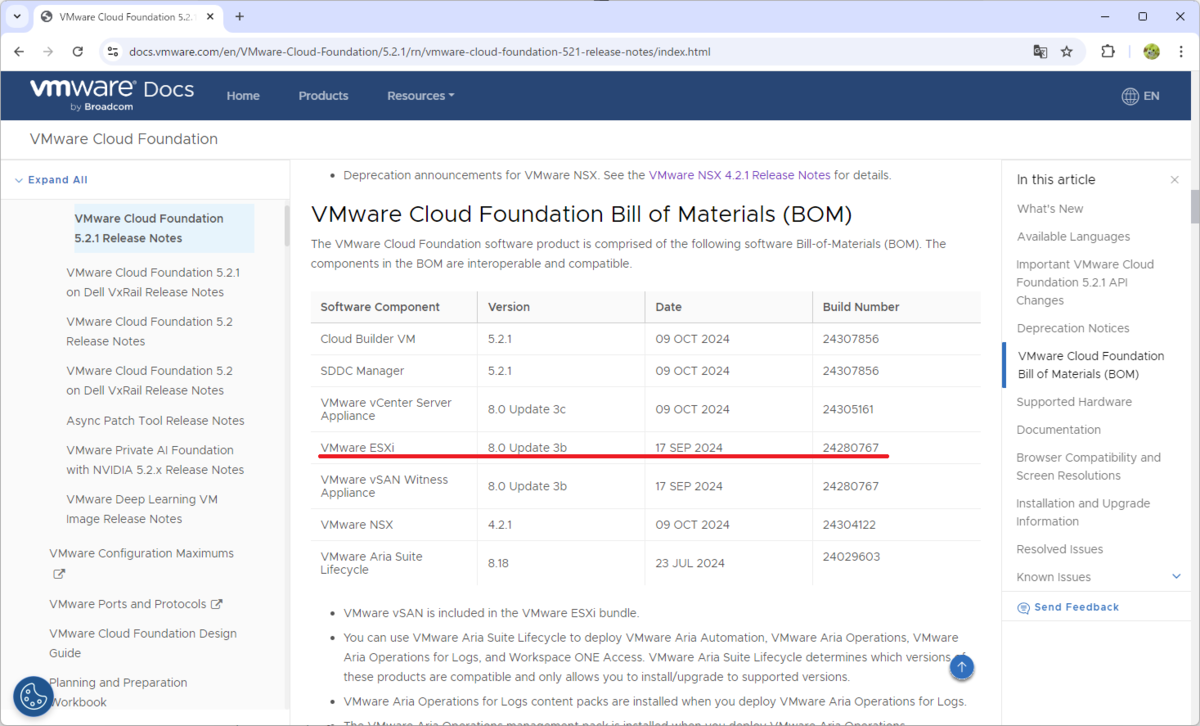Open VMware Configuration Maximums link
Viewport: 1200px width, 726px height.
pos(141,553)
